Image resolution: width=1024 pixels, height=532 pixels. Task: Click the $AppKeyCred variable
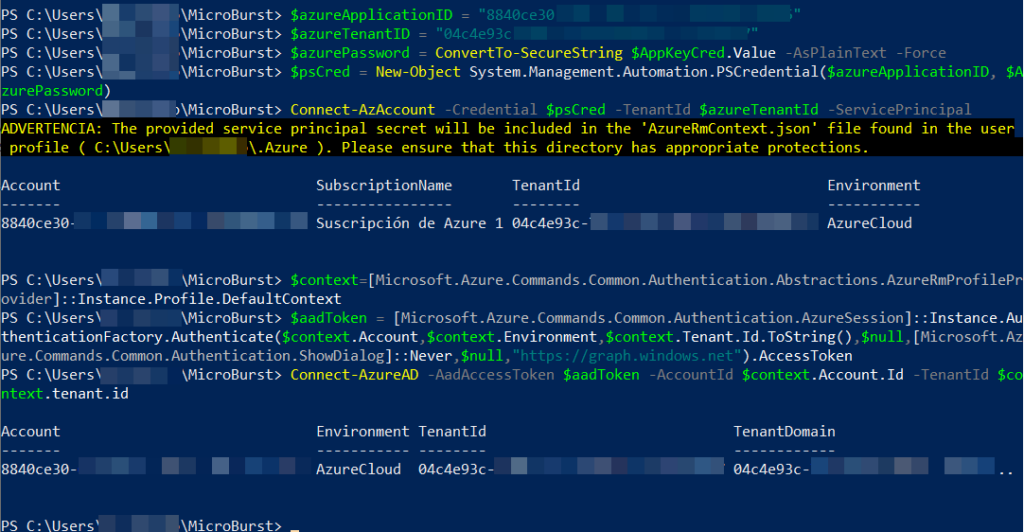tap(678, 52)
